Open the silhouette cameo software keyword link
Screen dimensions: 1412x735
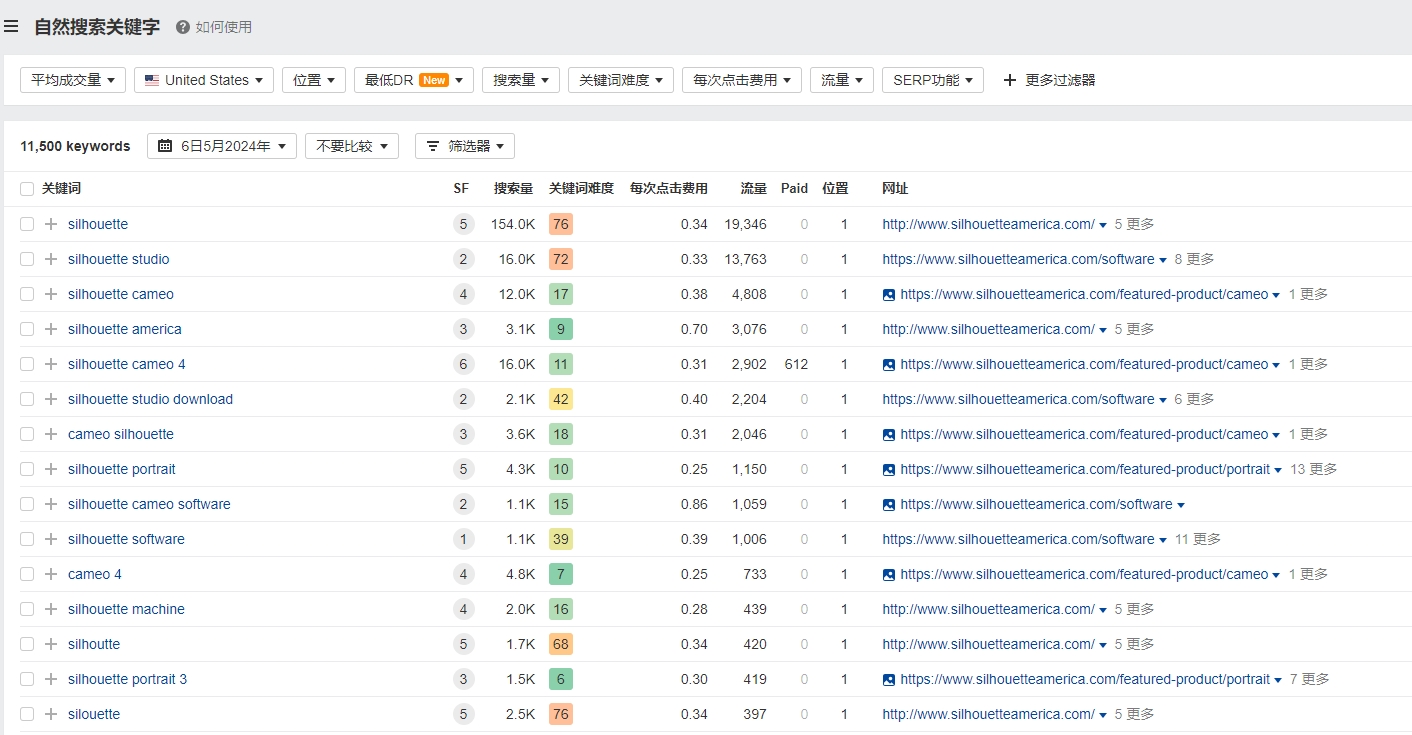click(149, 504)
